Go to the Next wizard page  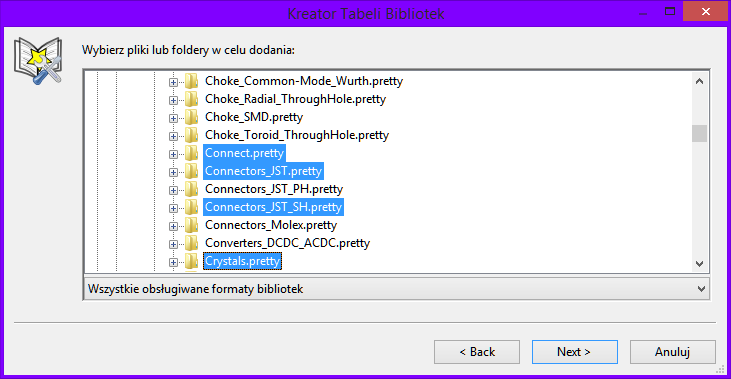tap(574, 352)
